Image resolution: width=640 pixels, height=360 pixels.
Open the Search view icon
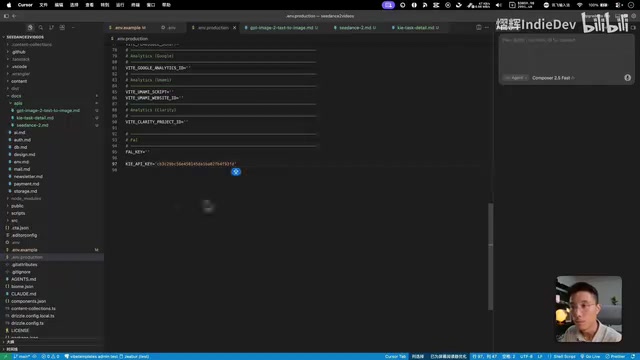click(x=40, y=27)
